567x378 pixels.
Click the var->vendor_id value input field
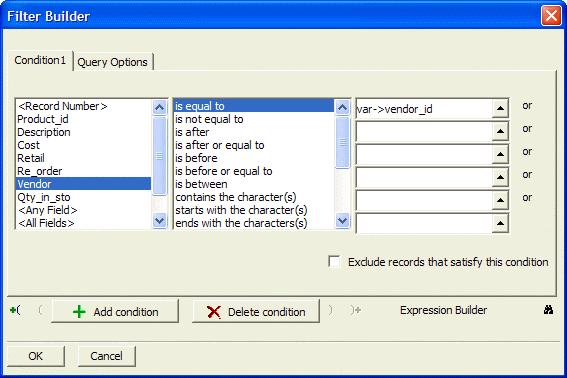[424, 109]
